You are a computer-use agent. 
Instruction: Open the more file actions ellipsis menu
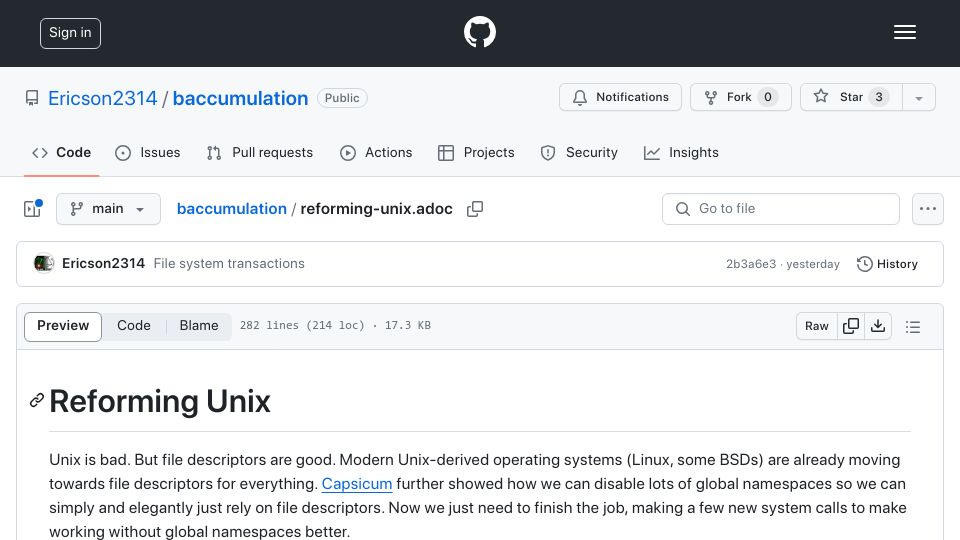928,209
